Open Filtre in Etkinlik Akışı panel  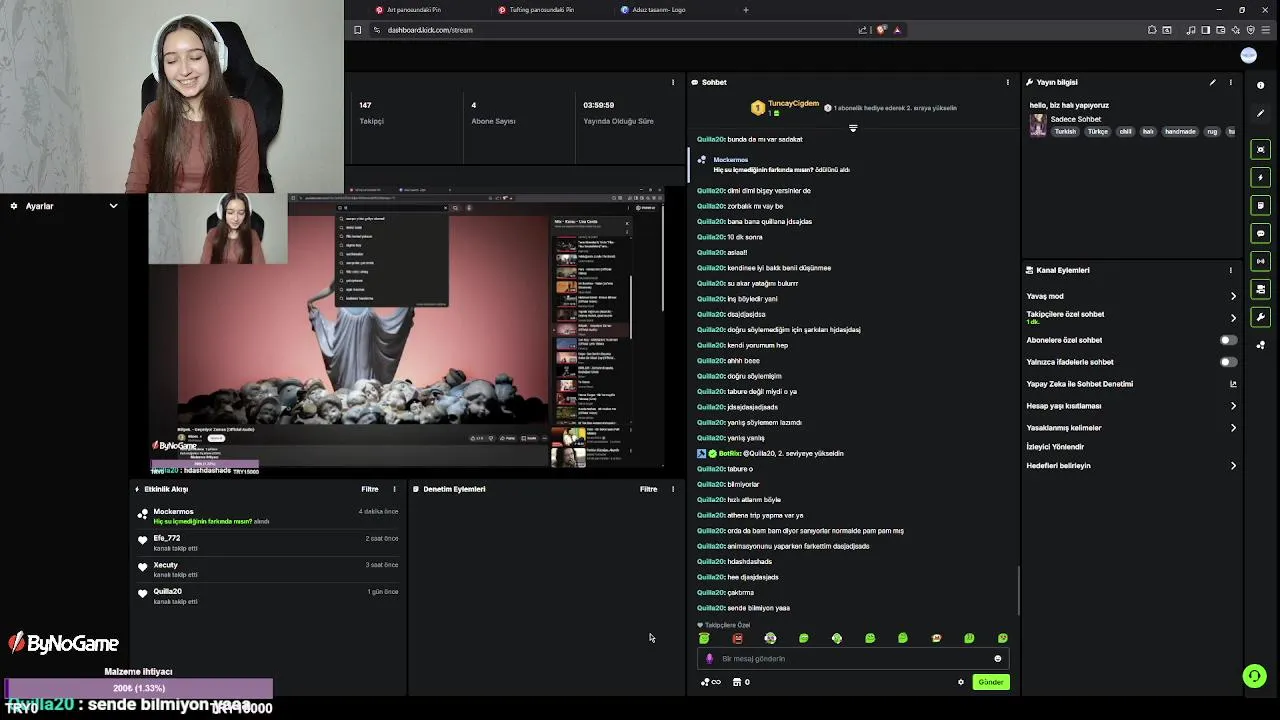[370, 489]
